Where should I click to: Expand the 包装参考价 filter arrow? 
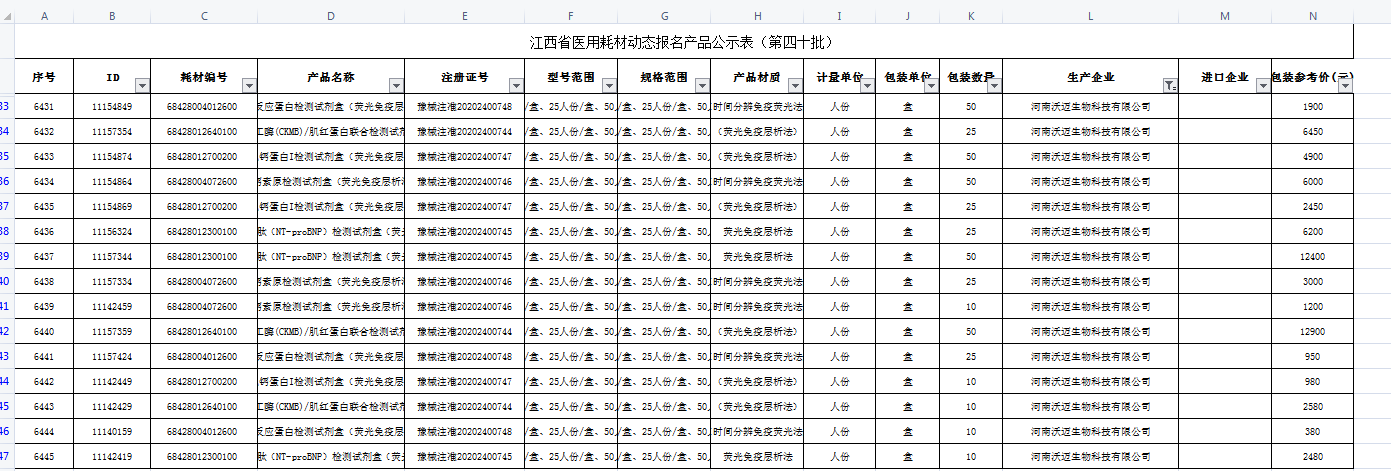[x=1344, y=86]
